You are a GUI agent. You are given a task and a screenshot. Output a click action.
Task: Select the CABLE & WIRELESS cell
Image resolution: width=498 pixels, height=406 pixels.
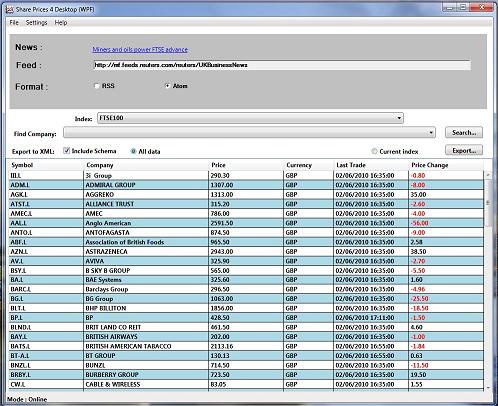click(x=146, y=384)
